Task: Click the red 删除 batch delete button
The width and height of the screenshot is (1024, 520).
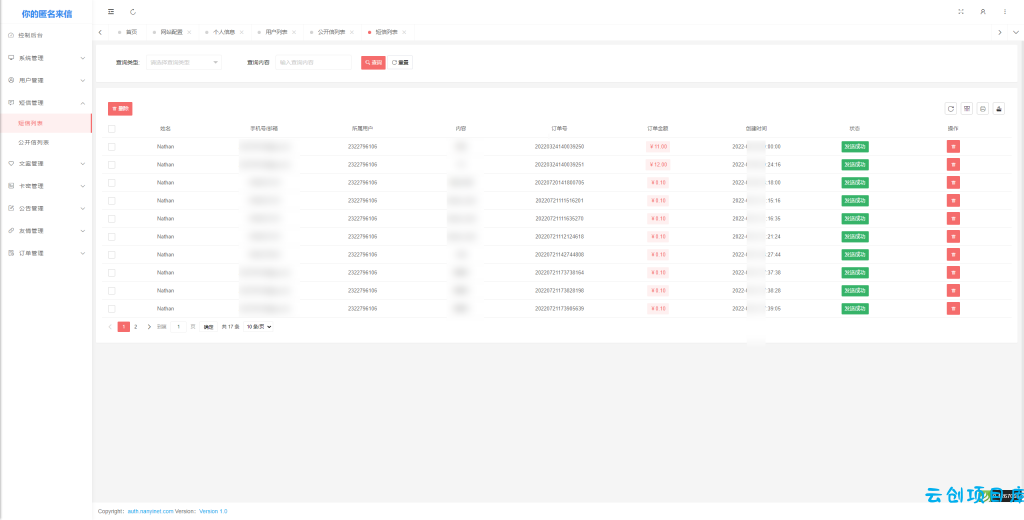Action: (120, 108)
